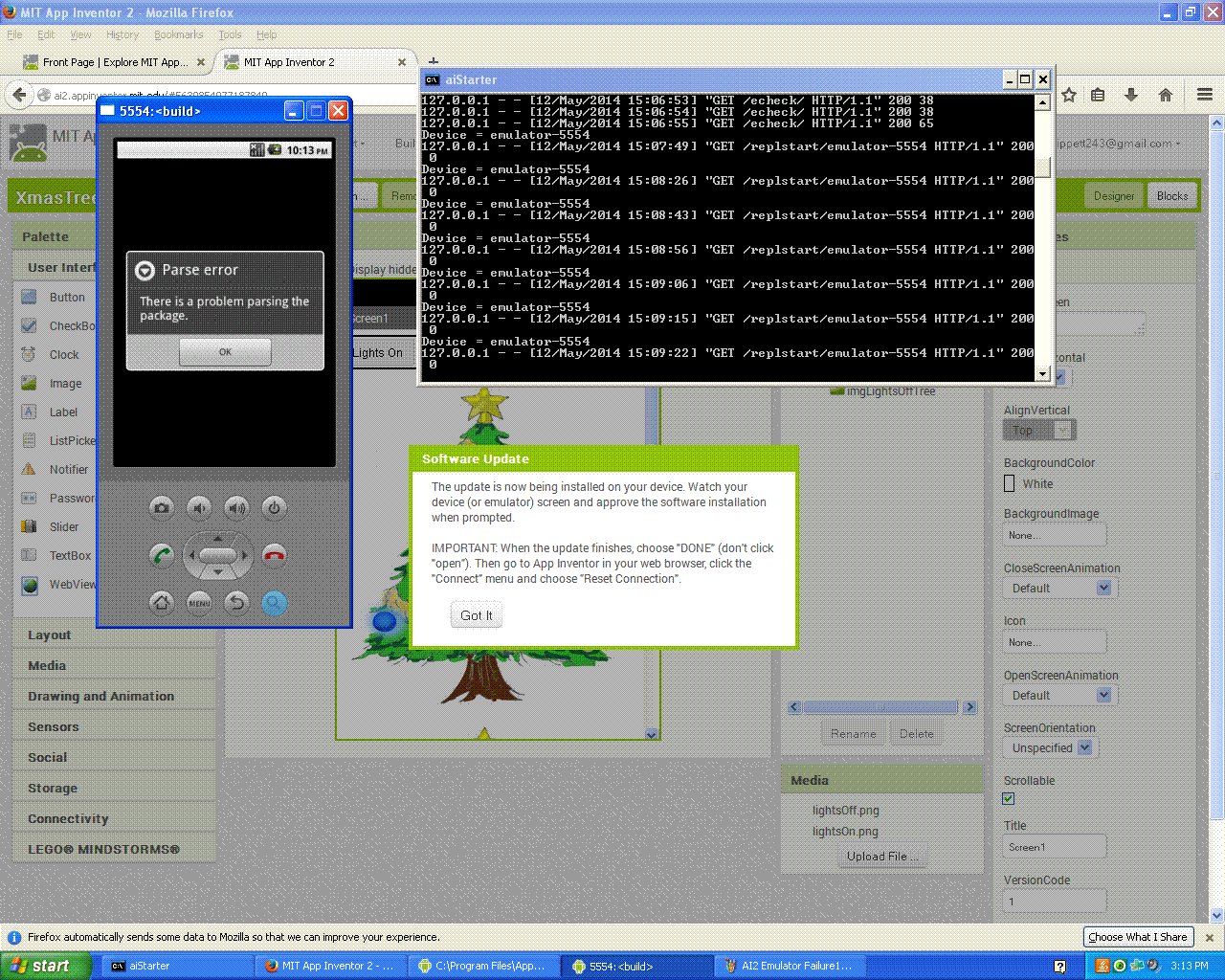Click the green call button on emulator

(x=162, y=555)
